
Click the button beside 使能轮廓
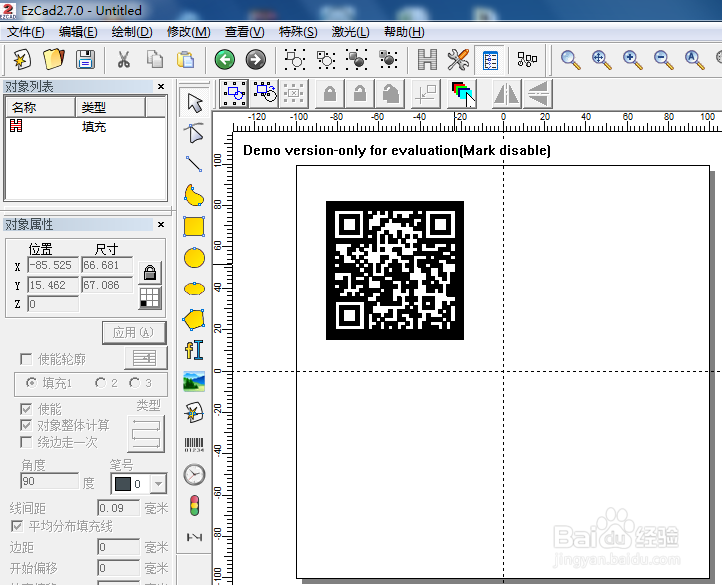145,358
